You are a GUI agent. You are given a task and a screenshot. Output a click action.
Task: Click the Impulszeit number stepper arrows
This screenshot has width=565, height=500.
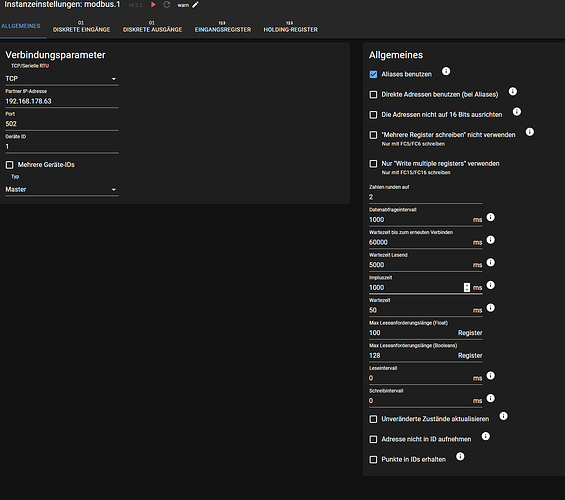(x=467, y=287)
